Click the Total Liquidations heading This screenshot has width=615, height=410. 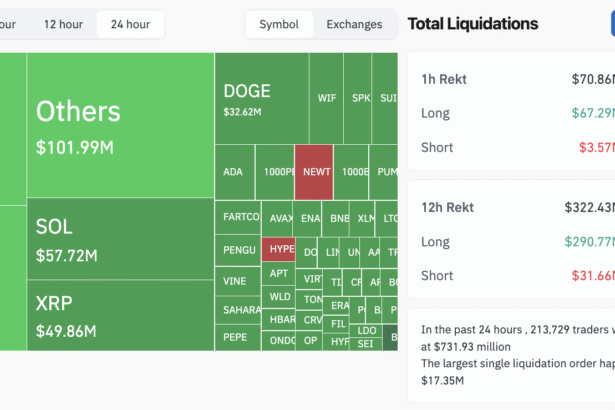tap(473, 24)
